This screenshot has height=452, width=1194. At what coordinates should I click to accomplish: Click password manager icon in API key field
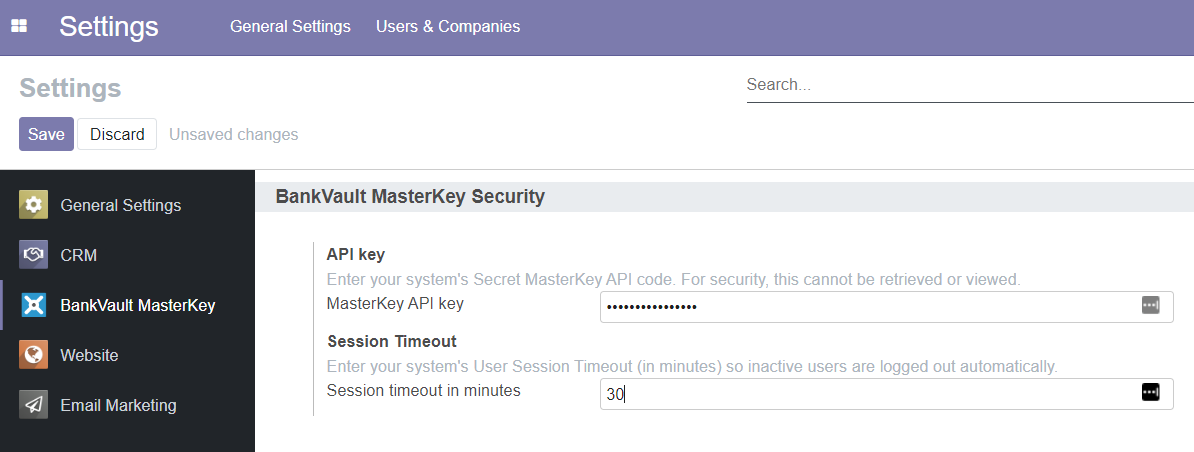pos(1150,306)
